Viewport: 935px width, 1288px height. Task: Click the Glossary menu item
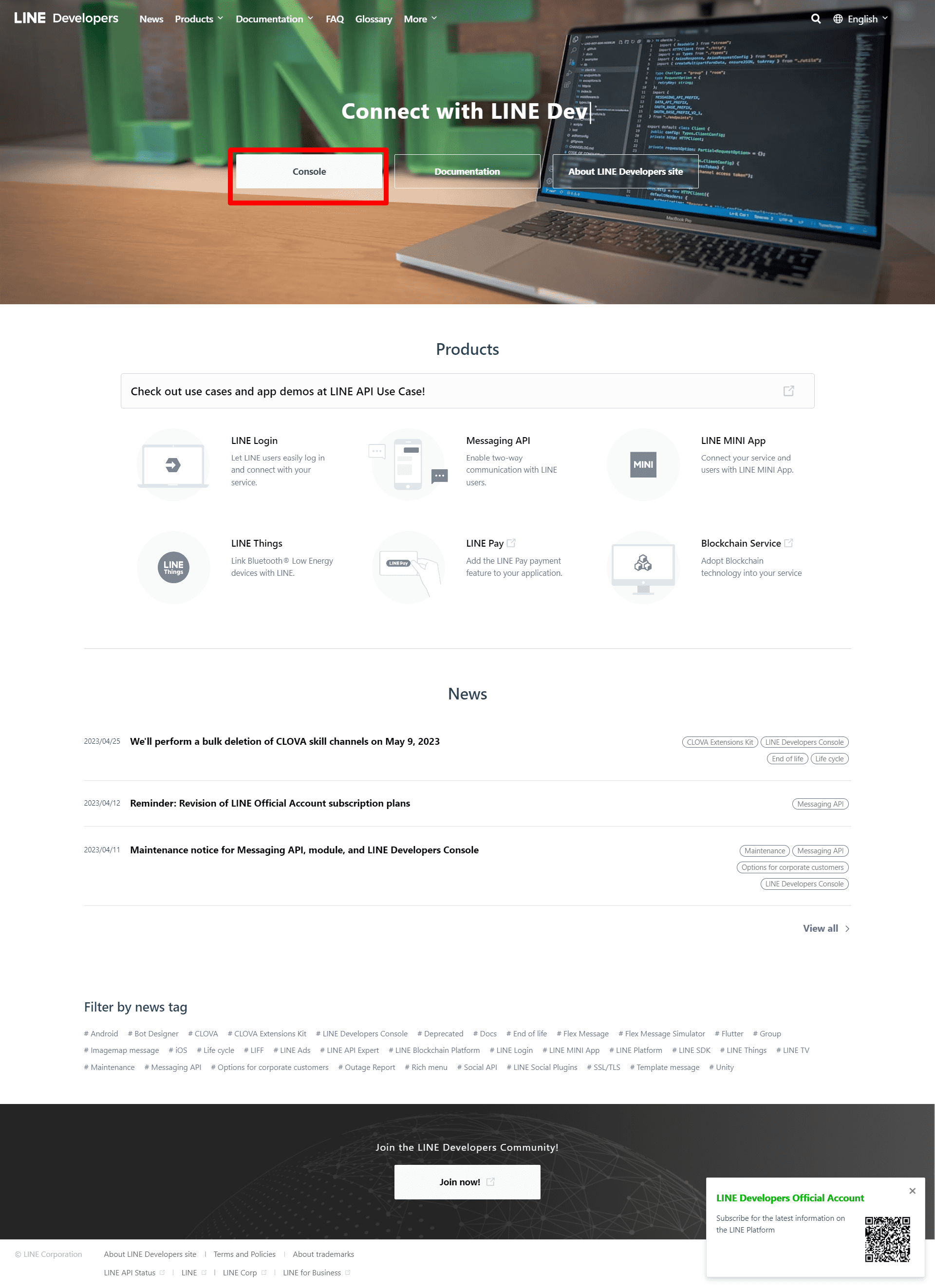tap(373, 19)
